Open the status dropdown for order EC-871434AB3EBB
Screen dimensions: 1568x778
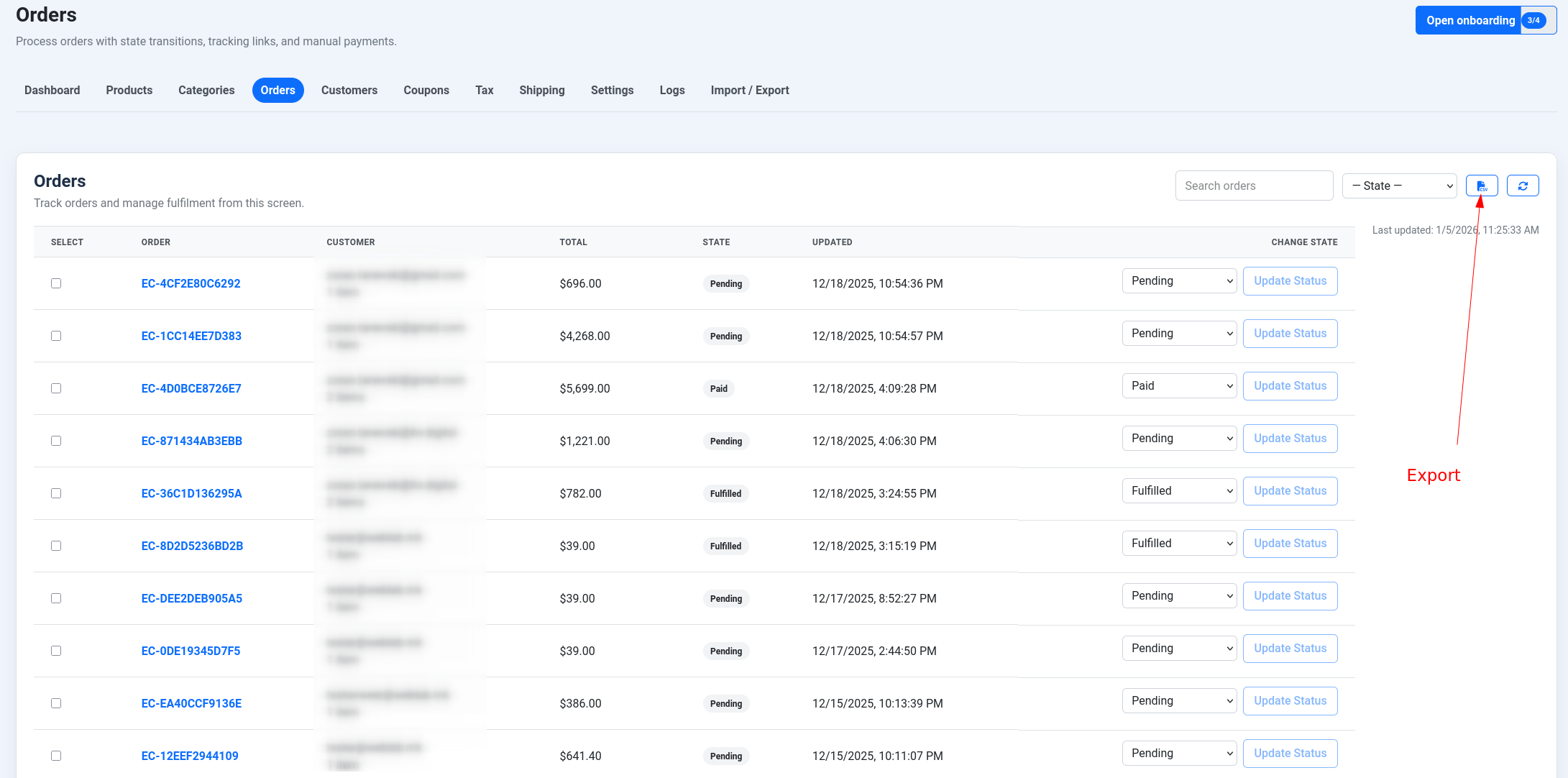coord(1179,438)
